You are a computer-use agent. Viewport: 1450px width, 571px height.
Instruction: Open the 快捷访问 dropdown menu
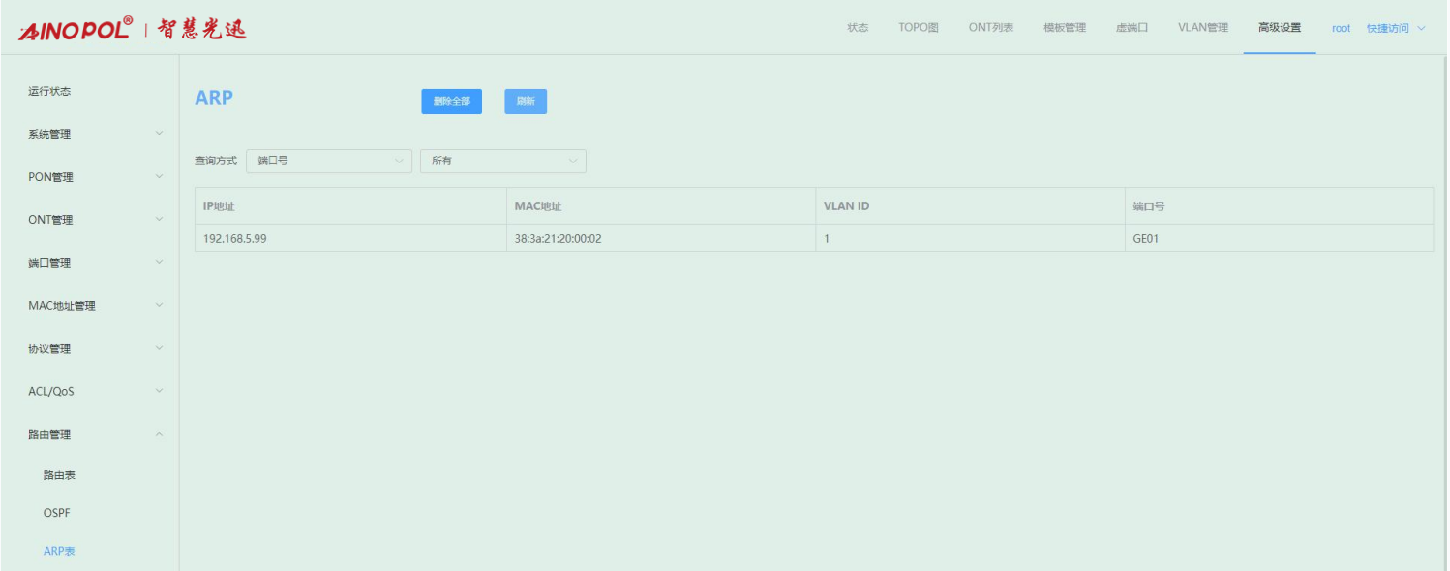1395,28
